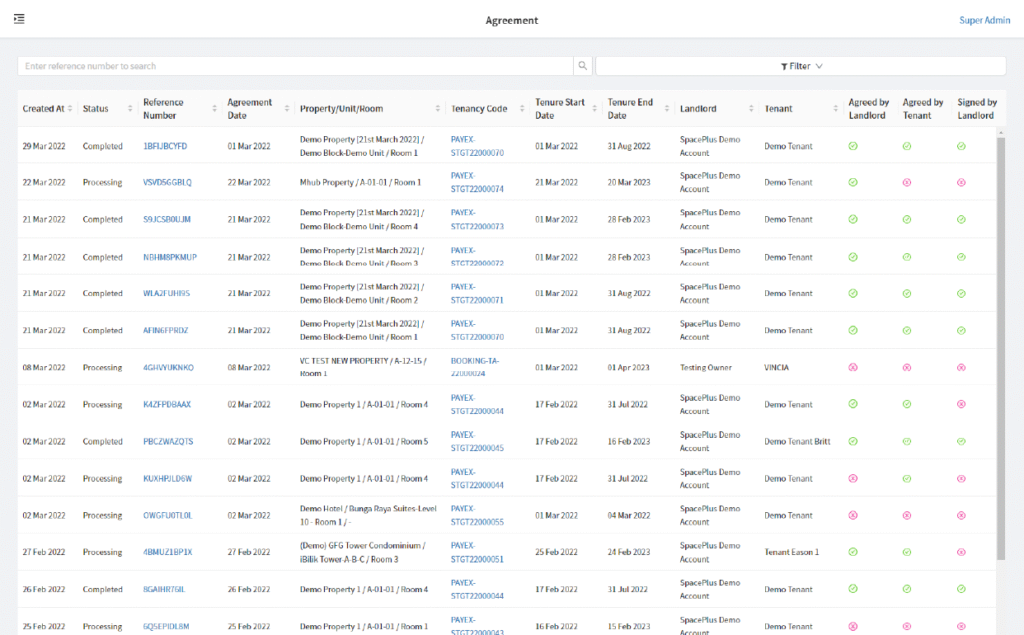This screenshot has width=1024, height=635.
Task: Open reference number S9JCSB0UJM link
Action: pos(167,220)
